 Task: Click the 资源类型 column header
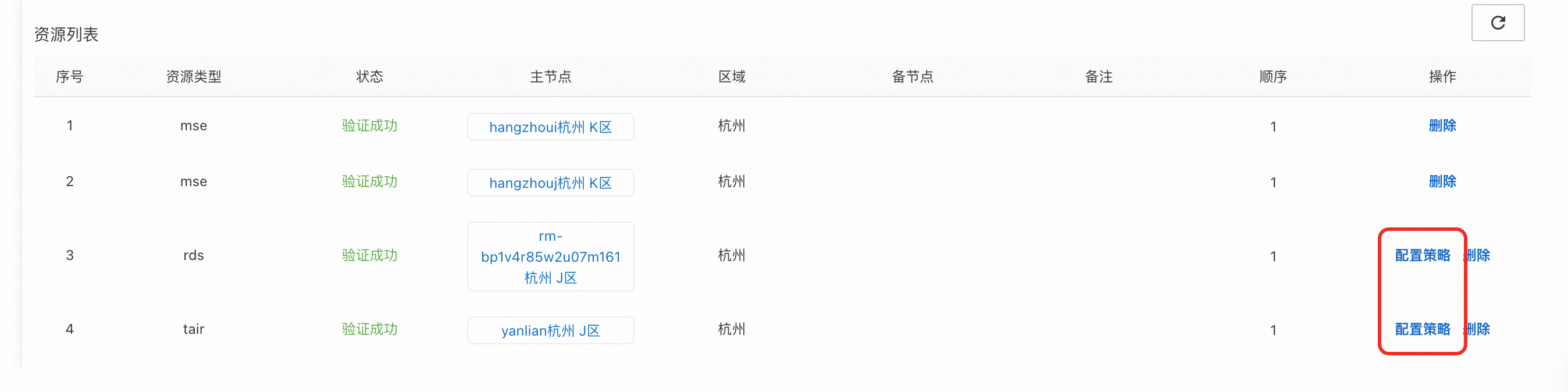coord(194,77)
